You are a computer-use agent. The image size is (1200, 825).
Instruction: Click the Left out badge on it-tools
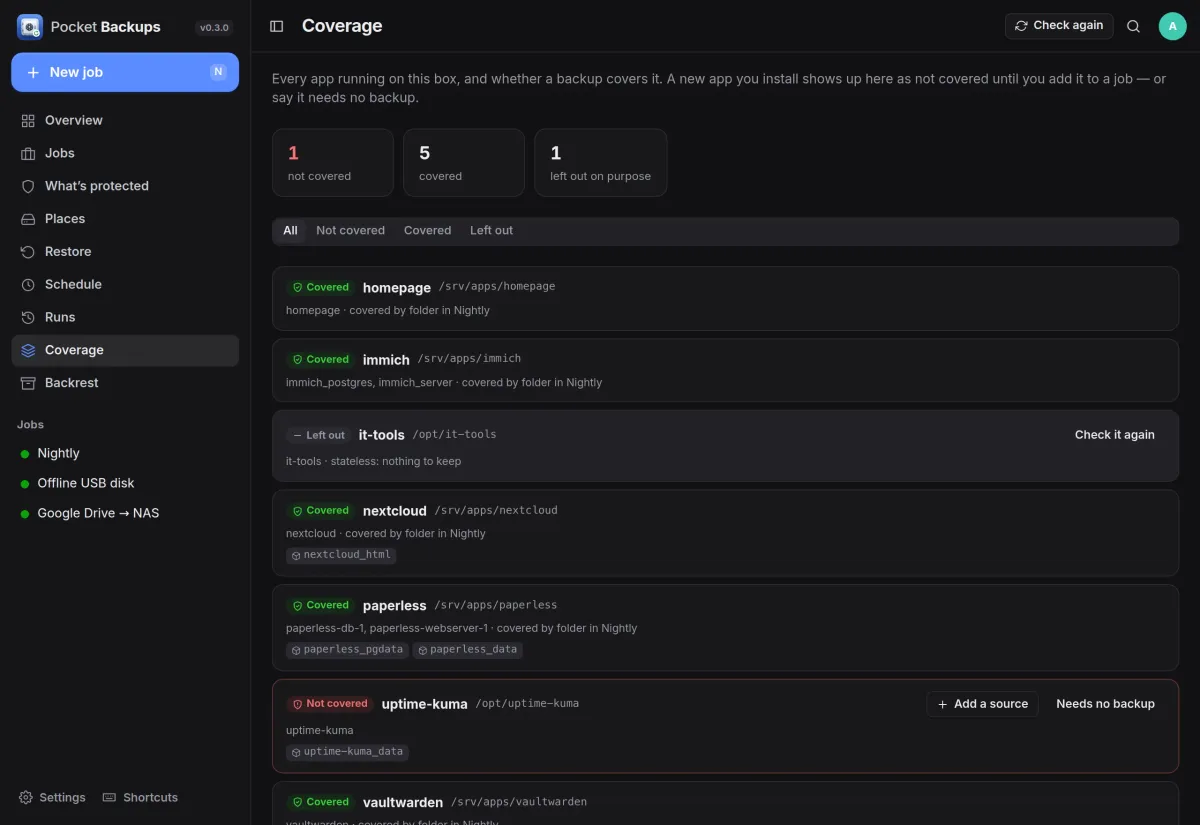[318, 435]
